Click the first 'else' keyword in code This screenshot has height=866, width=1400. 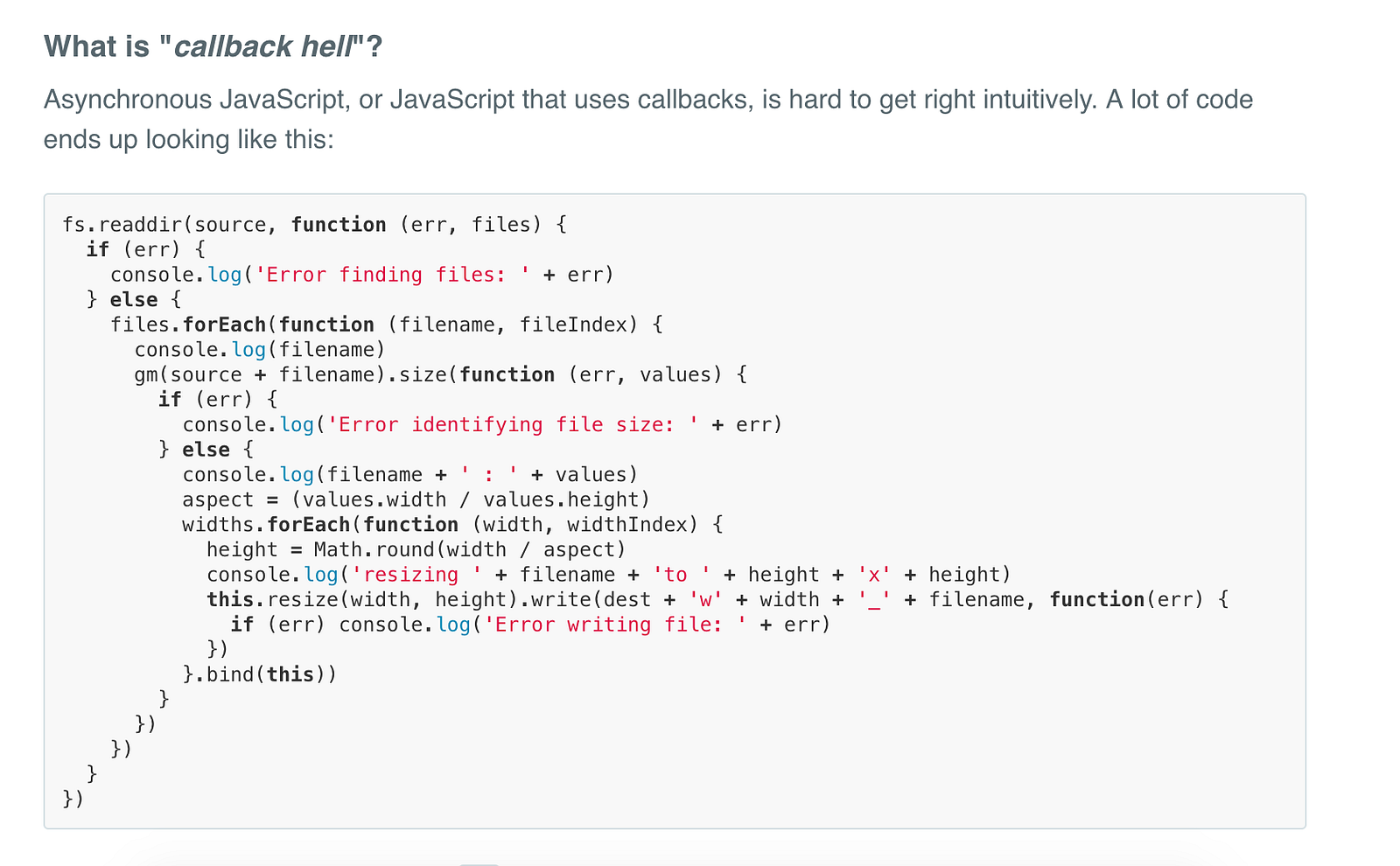tap(134, 300)
